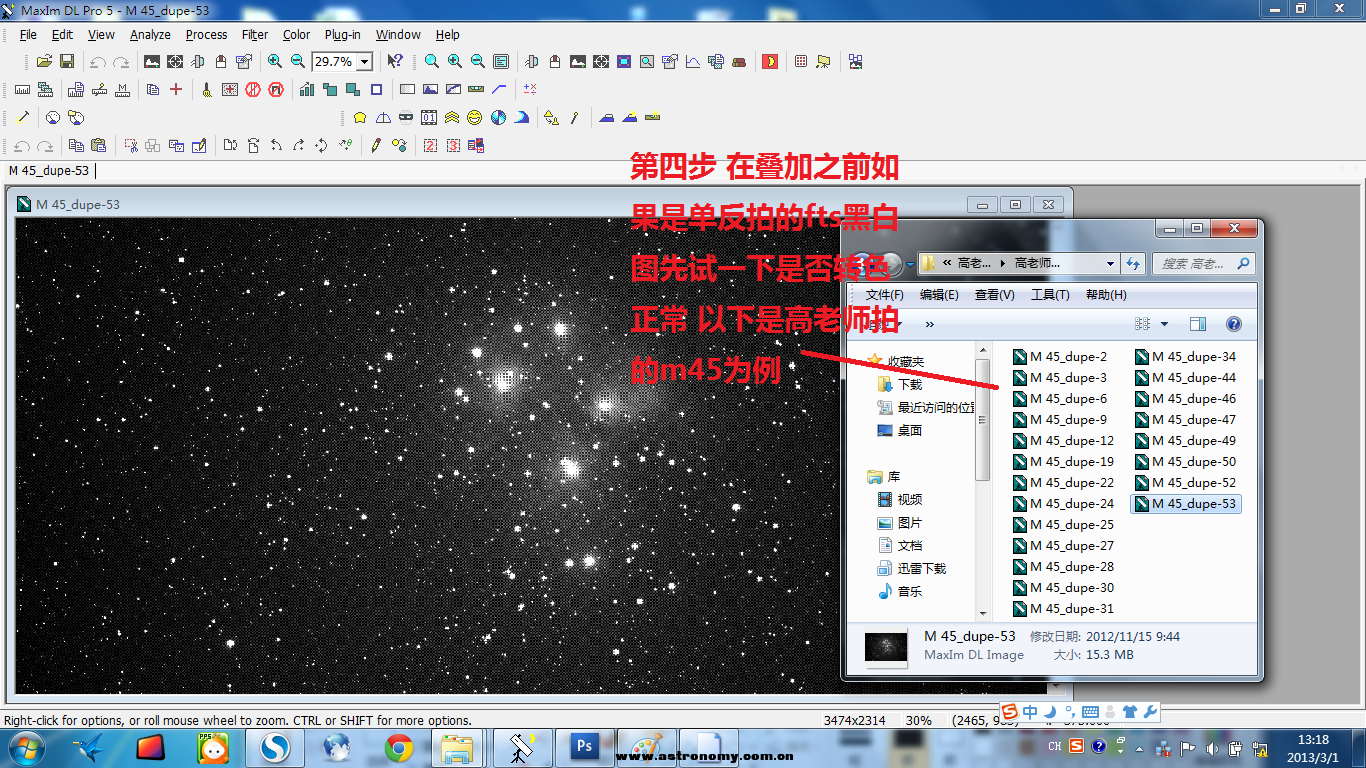
Task: Click the film strip 01 icon
Action: click(x=428, y=117)
